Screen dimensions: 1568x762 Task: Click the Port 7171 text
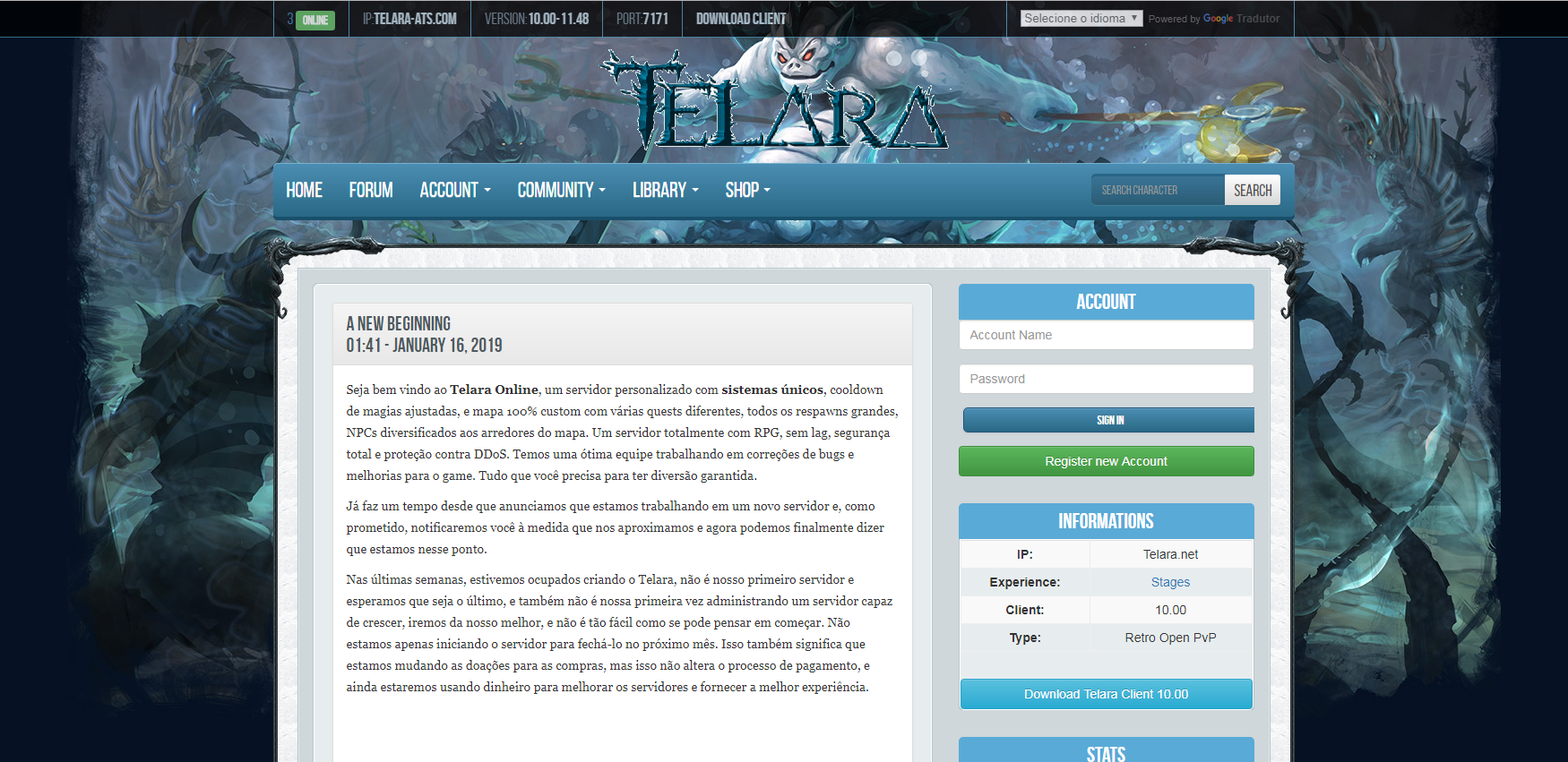click(x=642, y=19)
